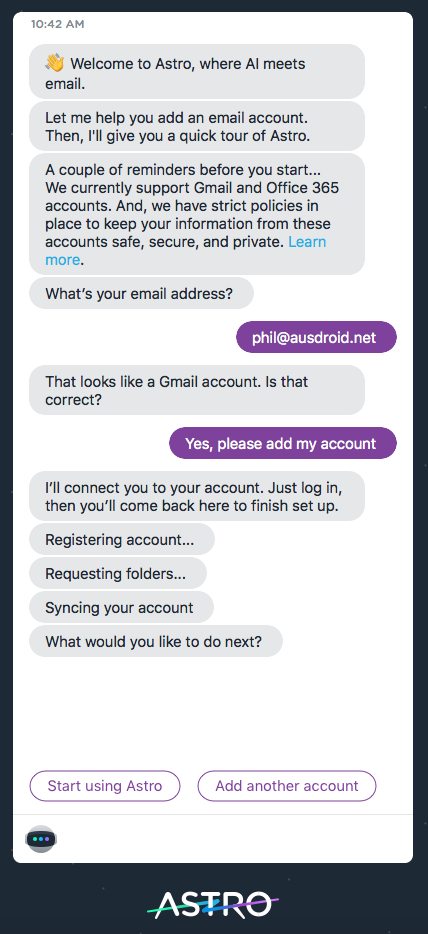Click the 'Syncing your account' message

pos(121,608)
